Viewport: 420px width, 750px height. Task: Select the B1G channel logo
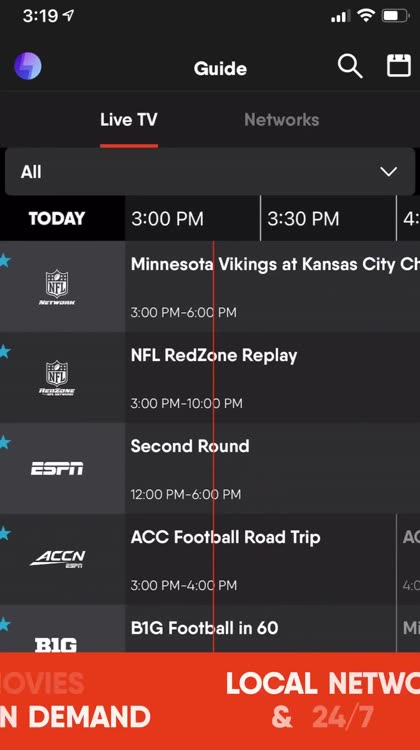tap(56, 645)
